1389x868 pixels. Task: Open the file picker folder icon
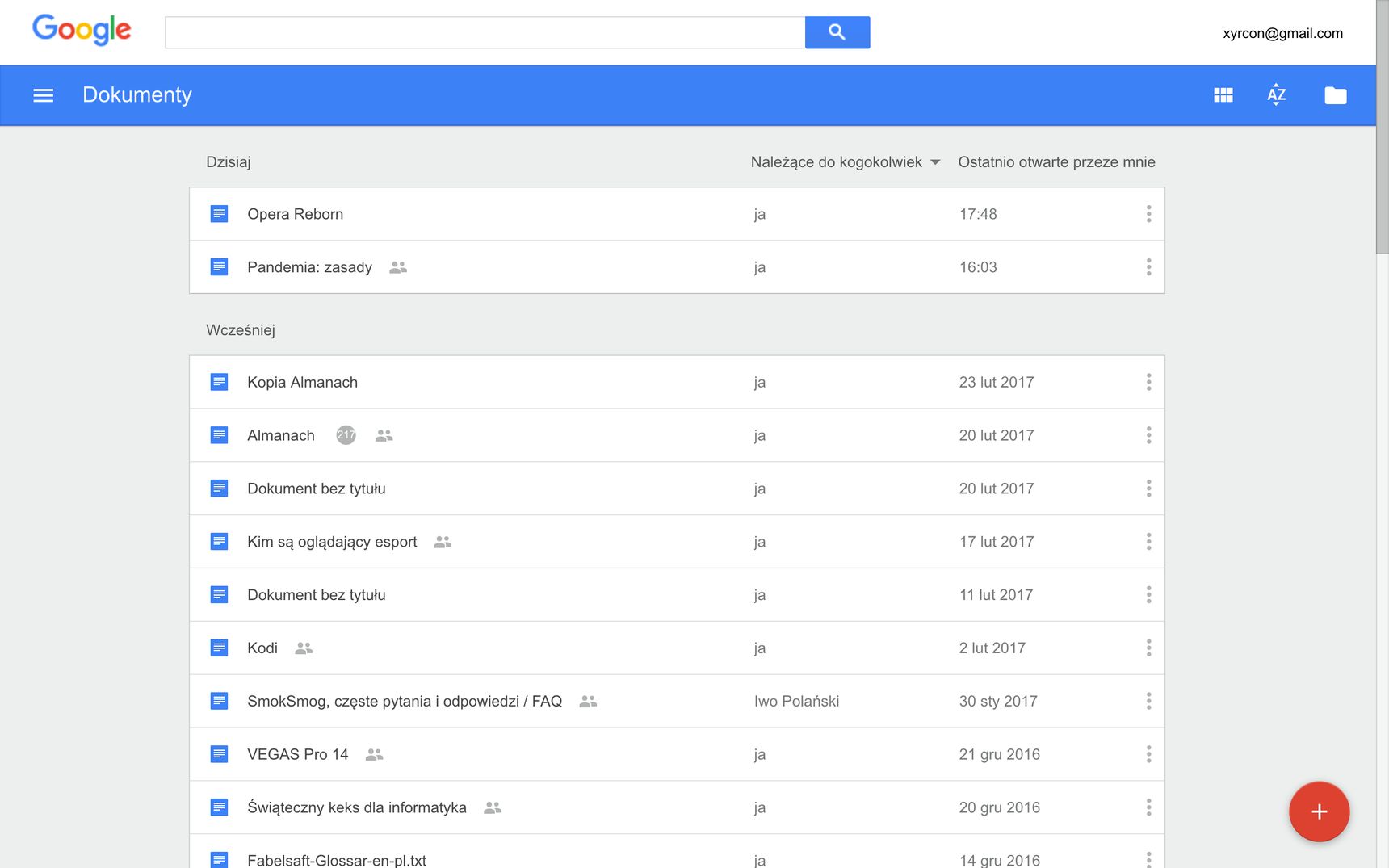(x=1336, y=95)
